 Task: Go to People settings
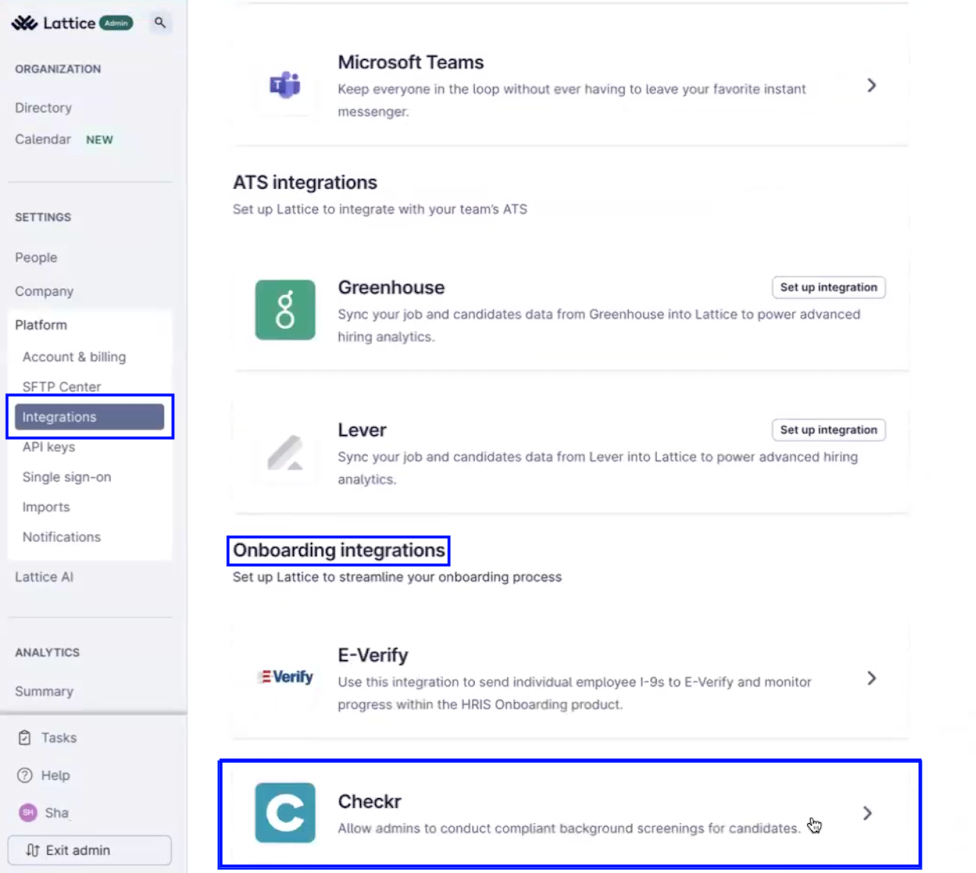36,258
